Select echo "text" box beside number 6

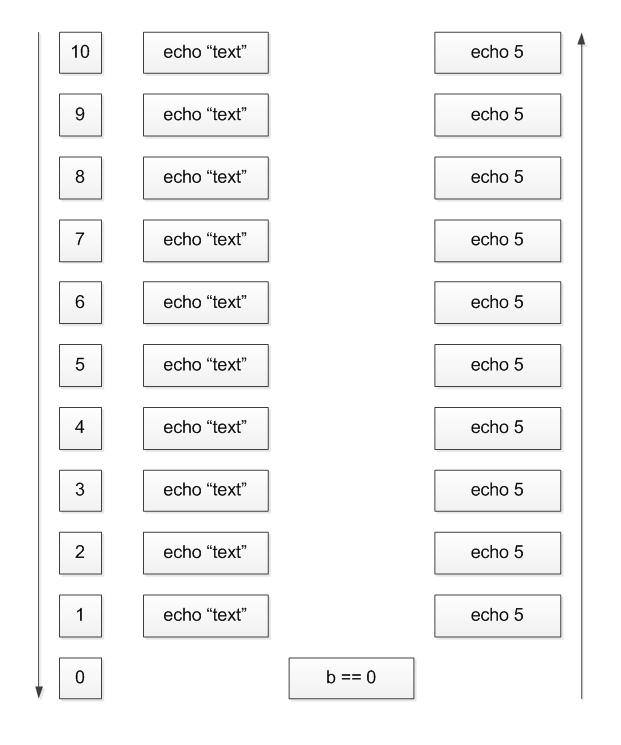[206, 303]
